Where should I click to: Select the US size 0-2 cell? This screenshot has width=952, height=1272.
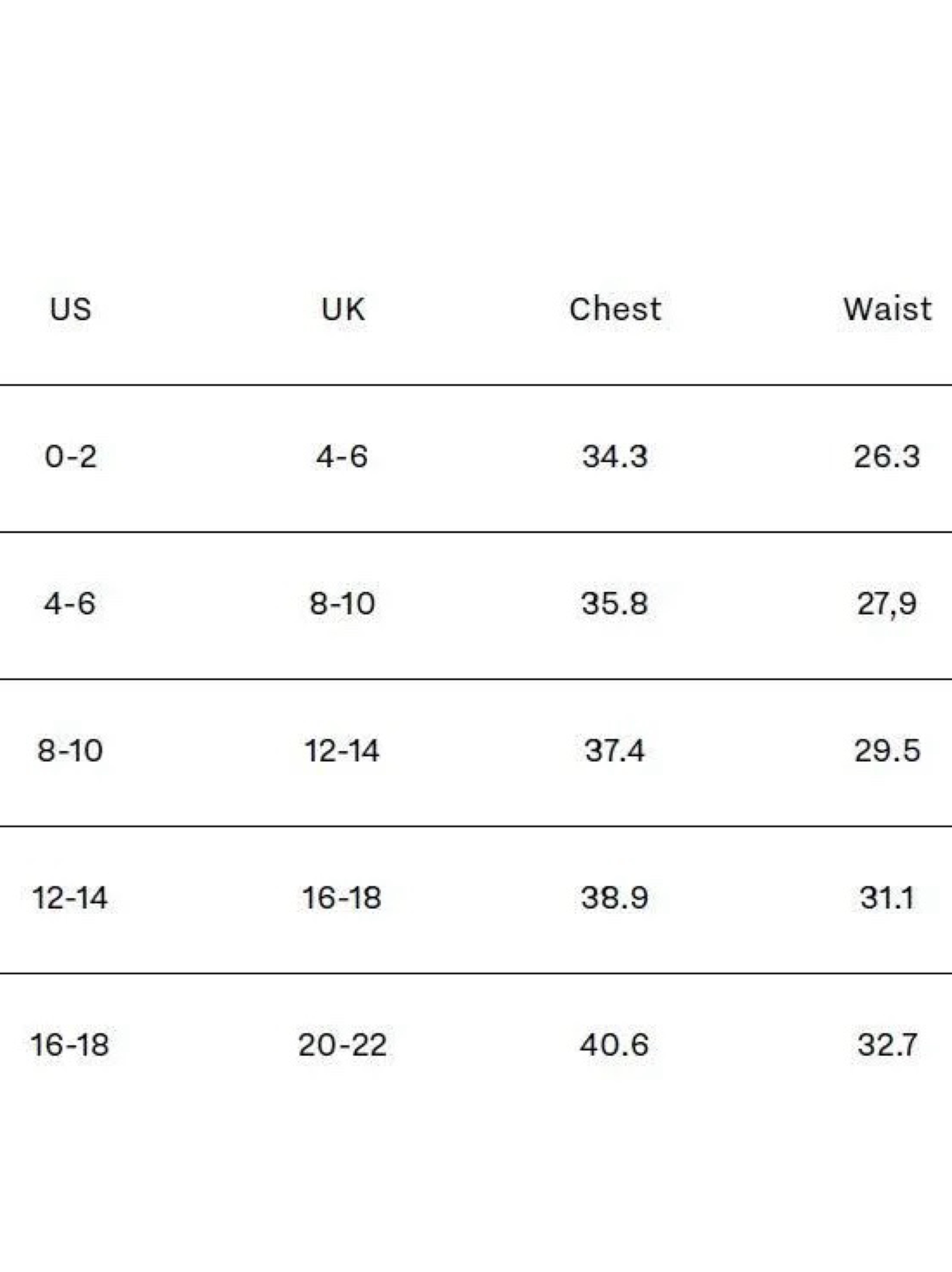tap(70, 457)
